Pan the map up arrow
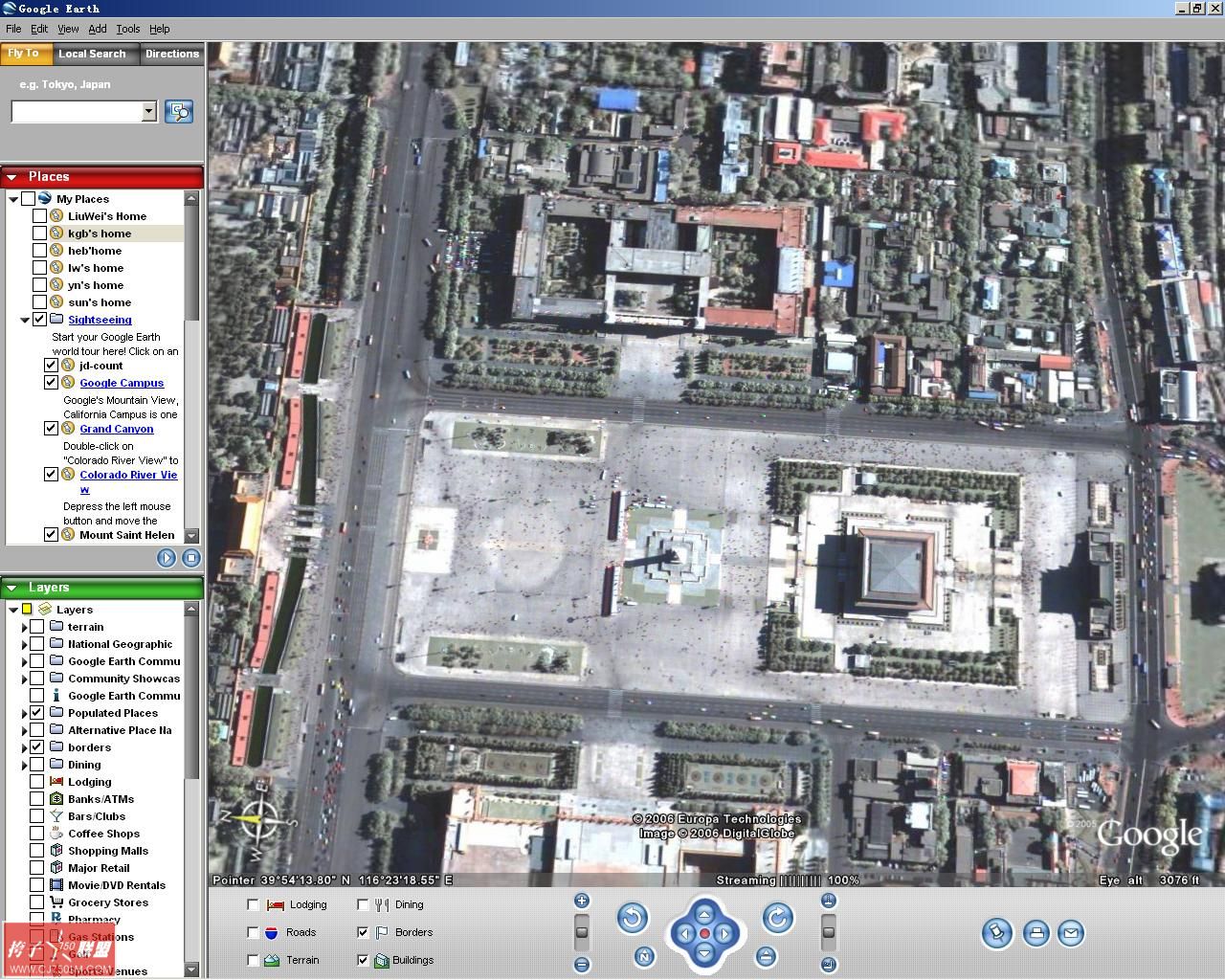Viewport: 1225px width, 980px height. [704, 913]
